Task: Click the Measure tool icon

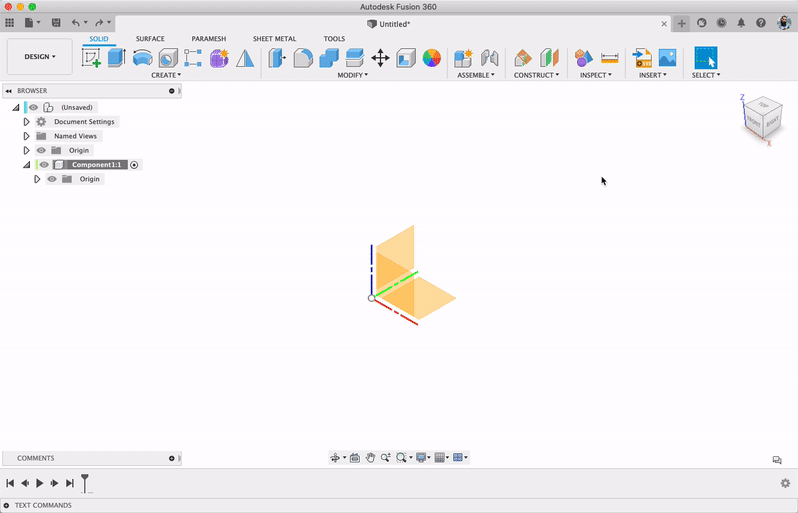Action: click(609, 58)
